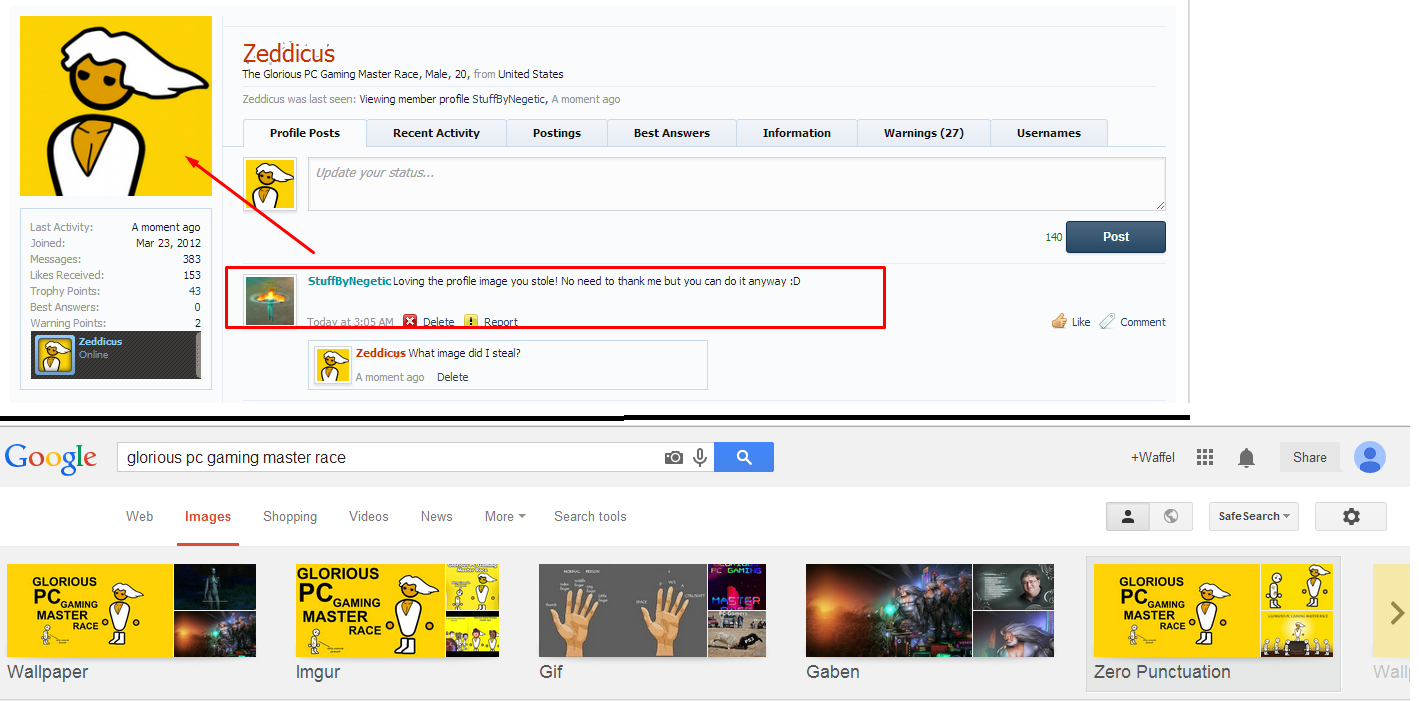Open Google notifications bell icon
The image size is (1419, 701).
1246,457
